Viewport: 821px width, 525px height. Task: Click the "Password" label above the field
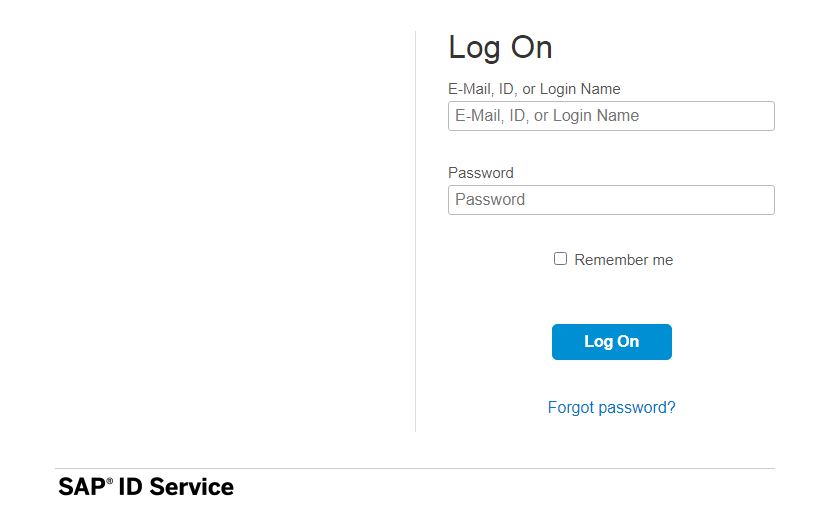[481, 173]
